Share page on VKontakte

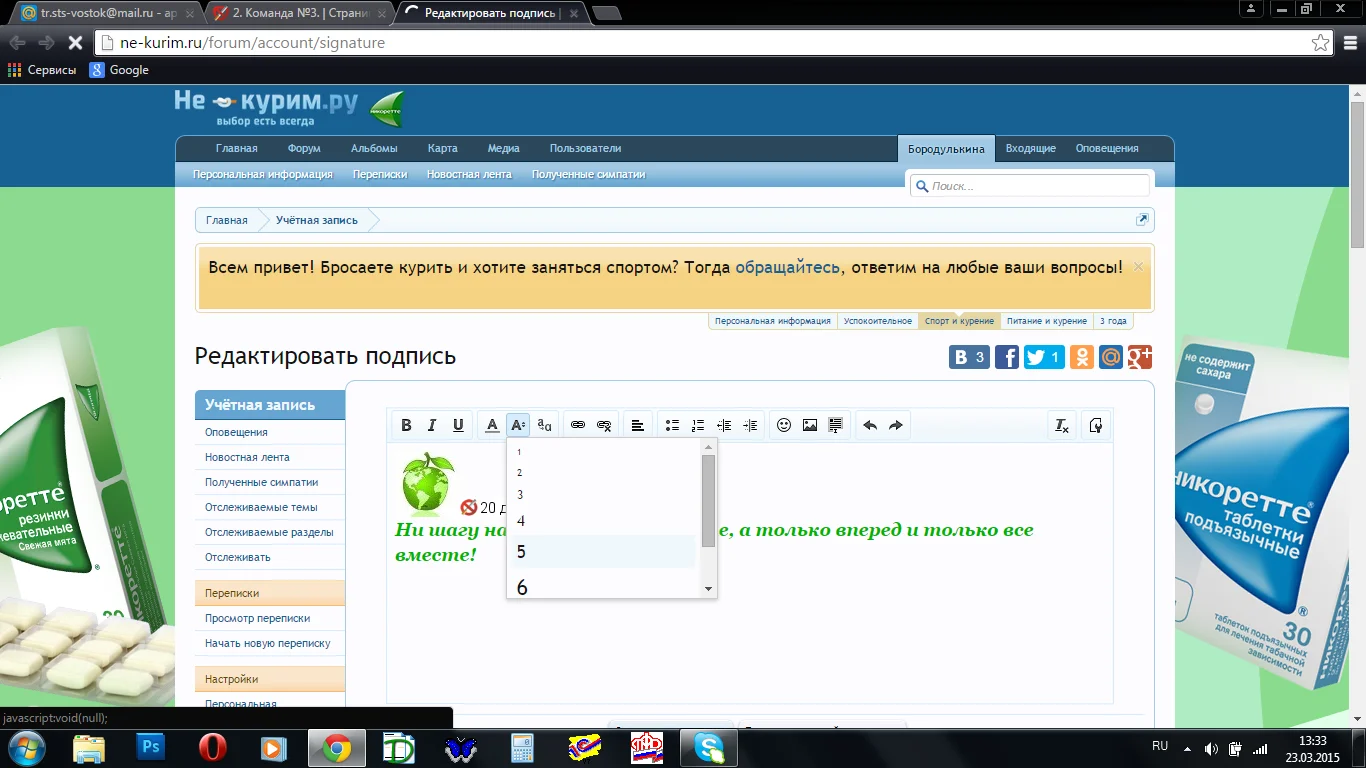coord(969,357)
